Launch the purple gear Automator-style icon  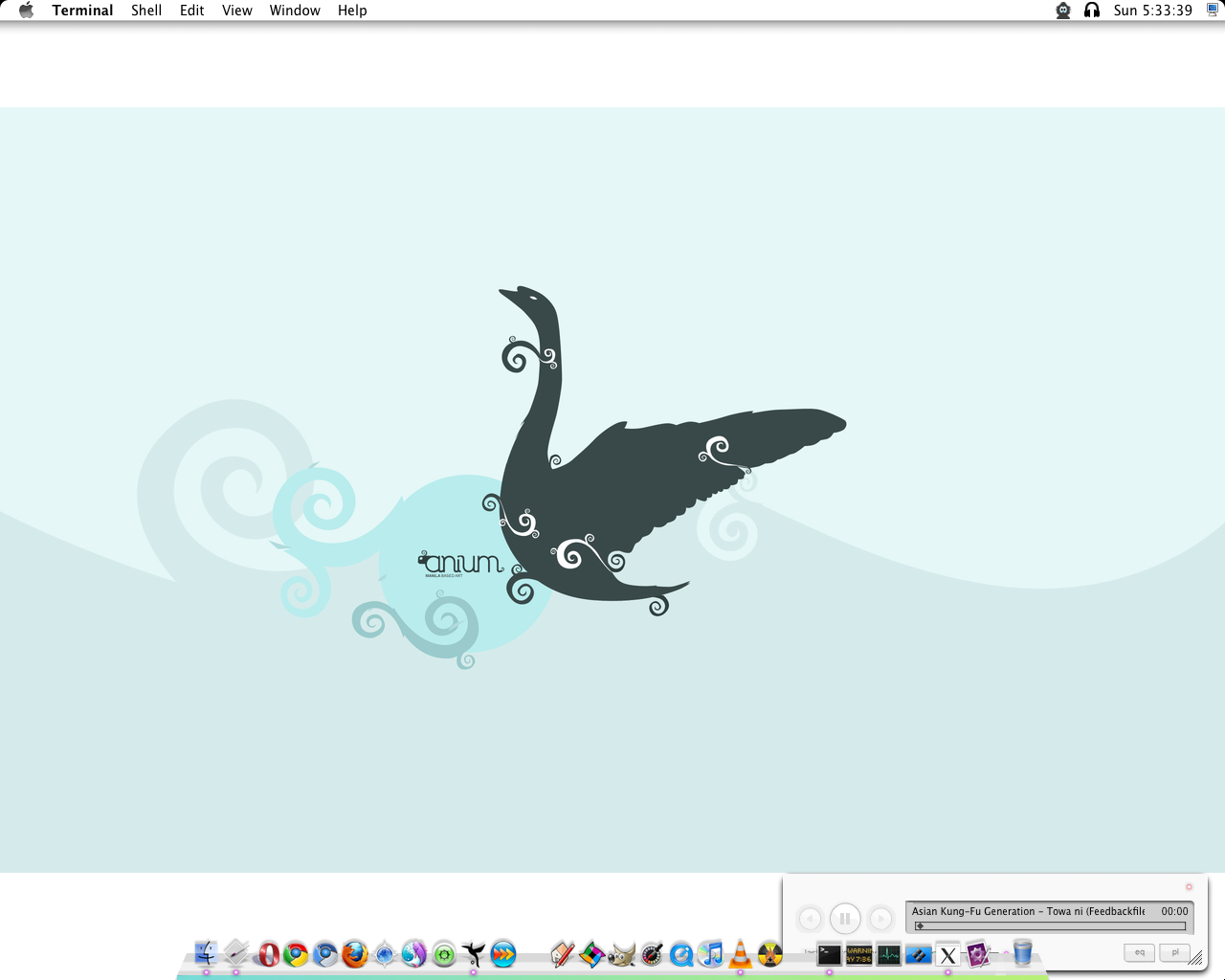tap(978, 954)
